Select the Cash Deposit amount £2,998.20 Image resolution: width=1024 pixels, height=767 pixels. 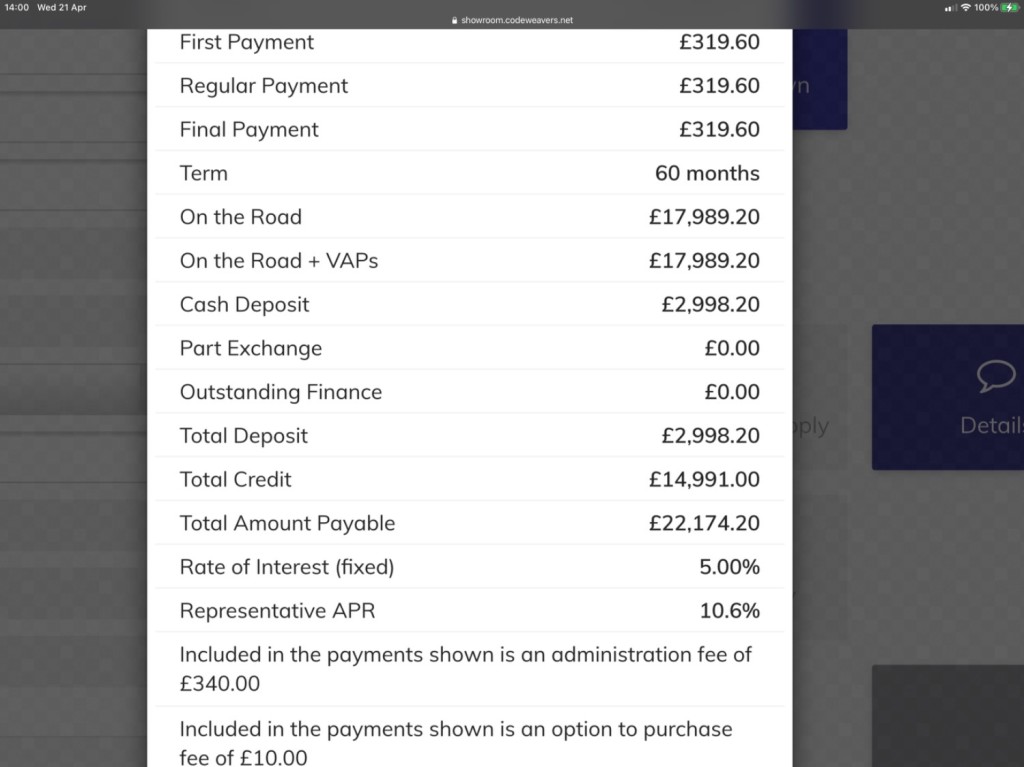(x=711, y=304)
